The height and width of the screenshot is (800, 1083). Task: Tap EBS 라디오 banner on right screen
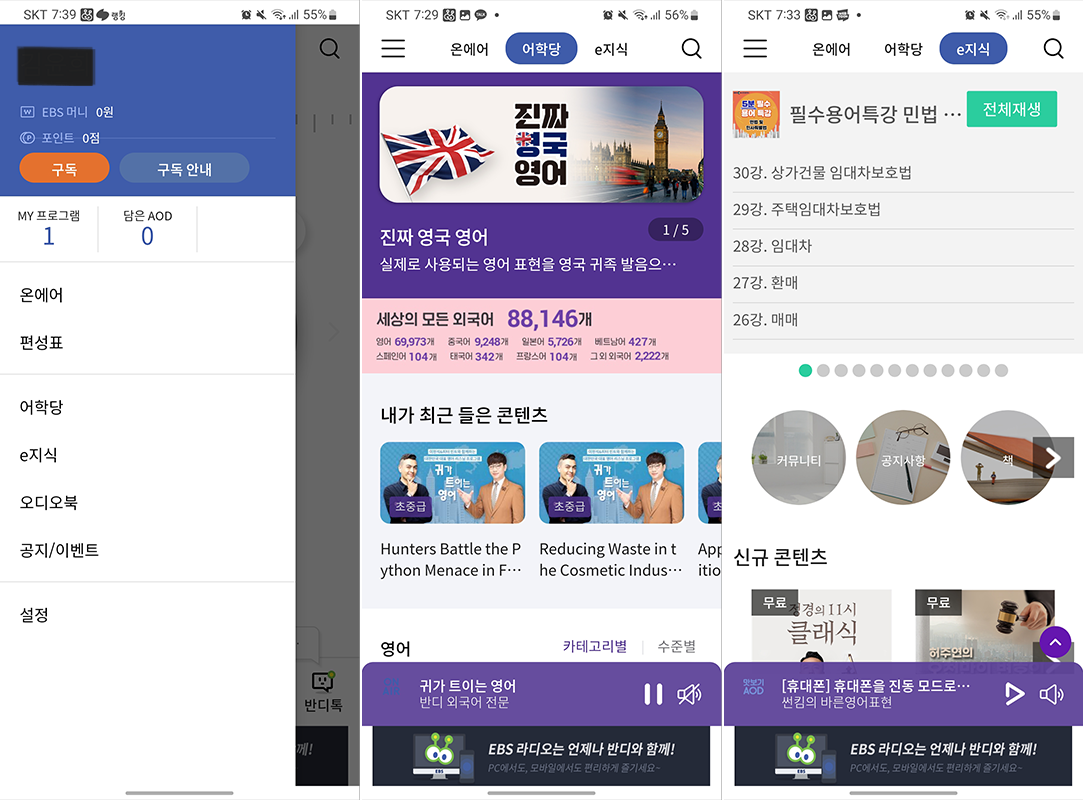coord(903,756)
